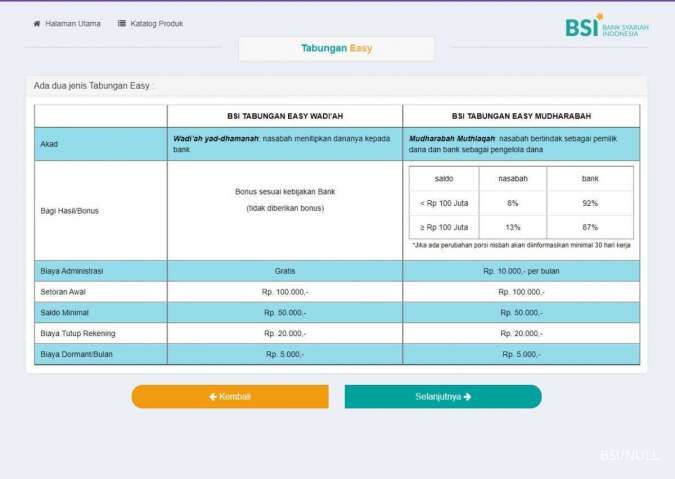Click Wadi'ah Biaya Tutup Rekening Rp. 20.000 cell
Image resolution: width=675 pixels, height=479 pixels.
click(285, 333)
